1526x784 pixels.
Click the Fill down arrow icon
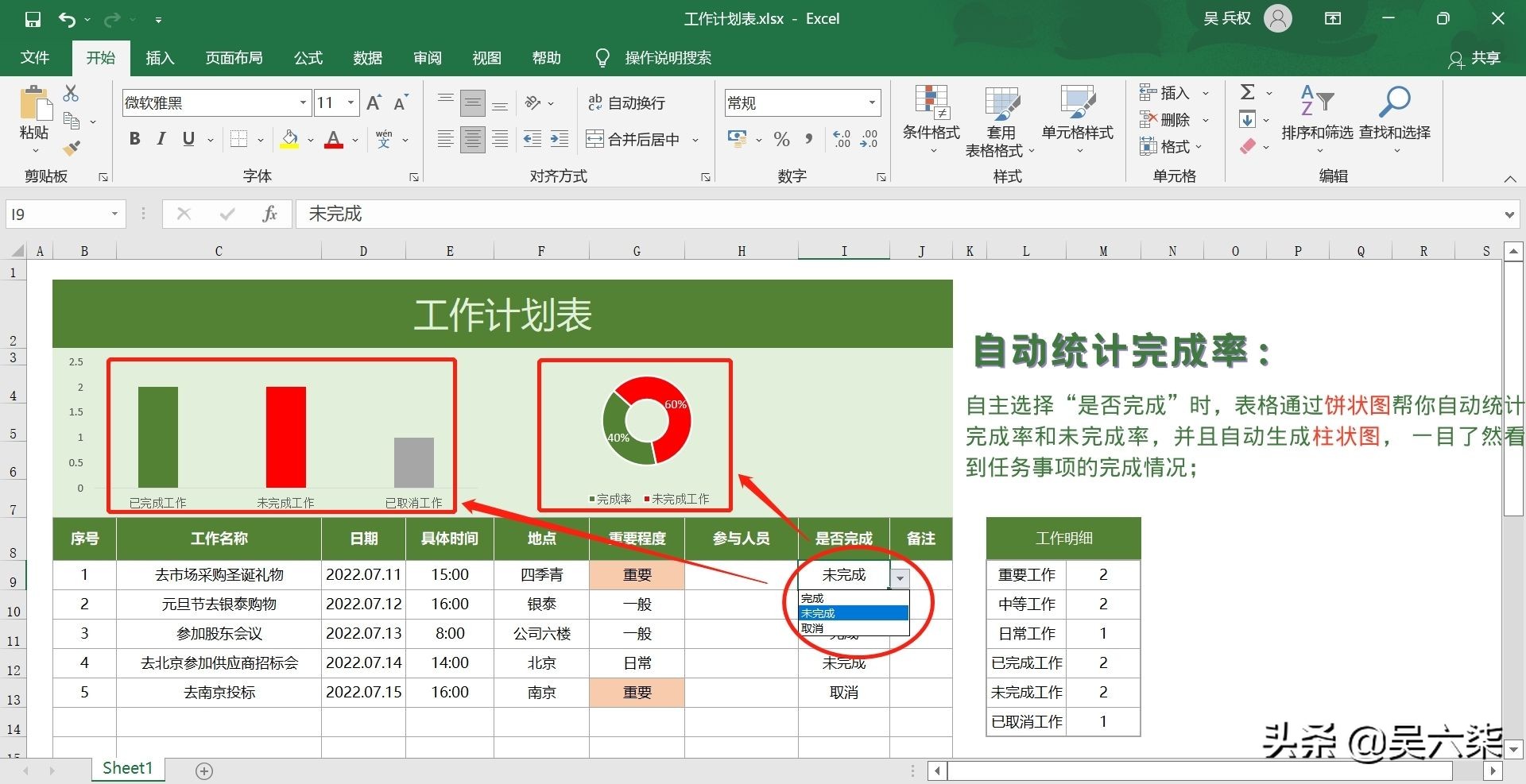1248,119
